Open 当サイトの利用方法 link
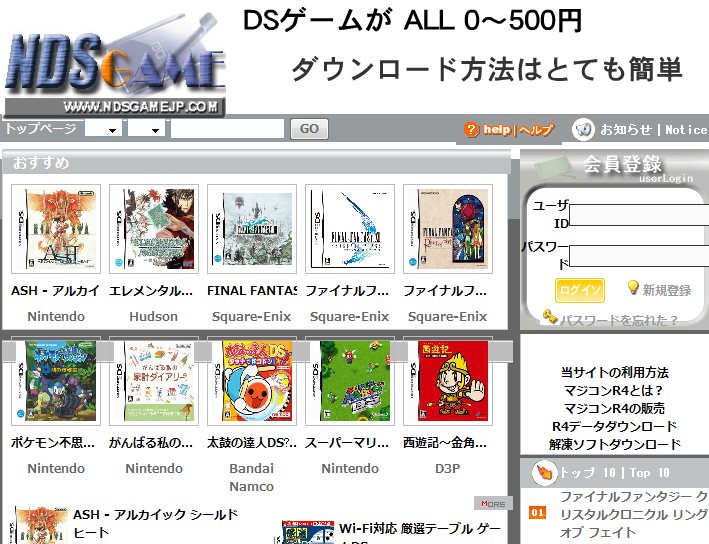This screenshot has height=544, width=709. pyautogui.click(x=614, y=373)
